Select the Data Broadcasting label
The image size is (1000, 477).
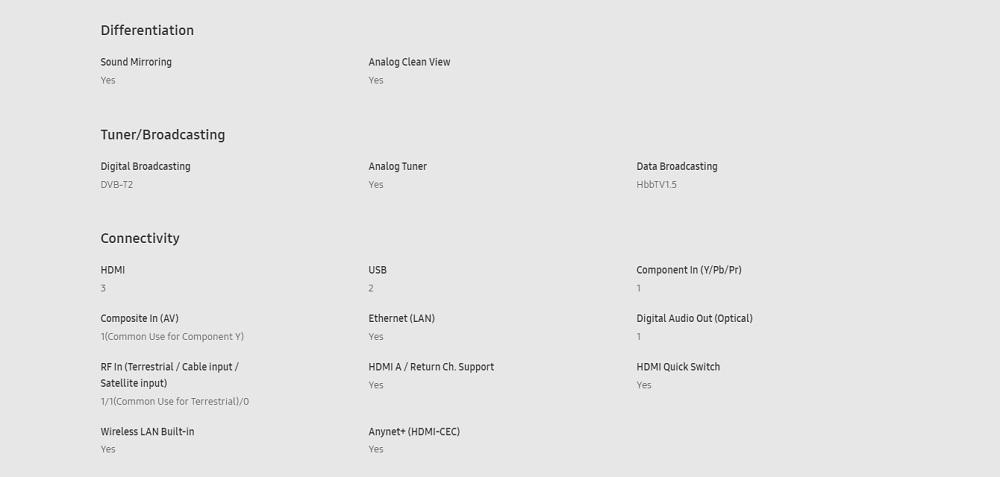click(677, 166)
